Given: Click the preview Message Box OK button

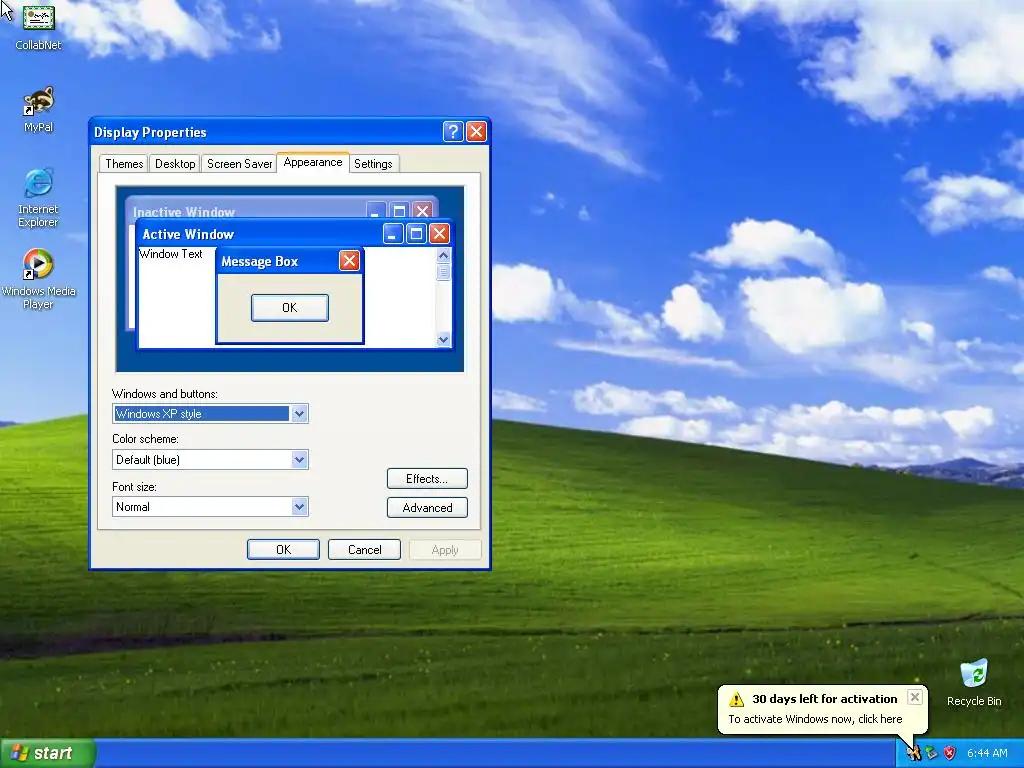Looking at the screenshot, I should (x=289, y=308).
